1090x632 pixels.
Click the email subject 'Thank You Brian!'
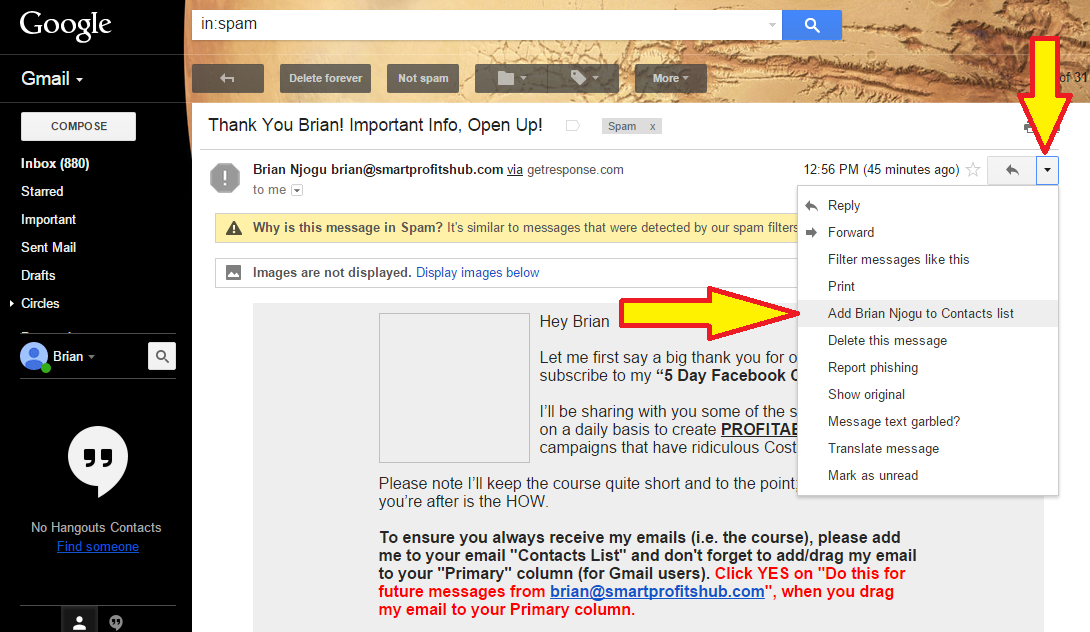[x=375, y=125]
